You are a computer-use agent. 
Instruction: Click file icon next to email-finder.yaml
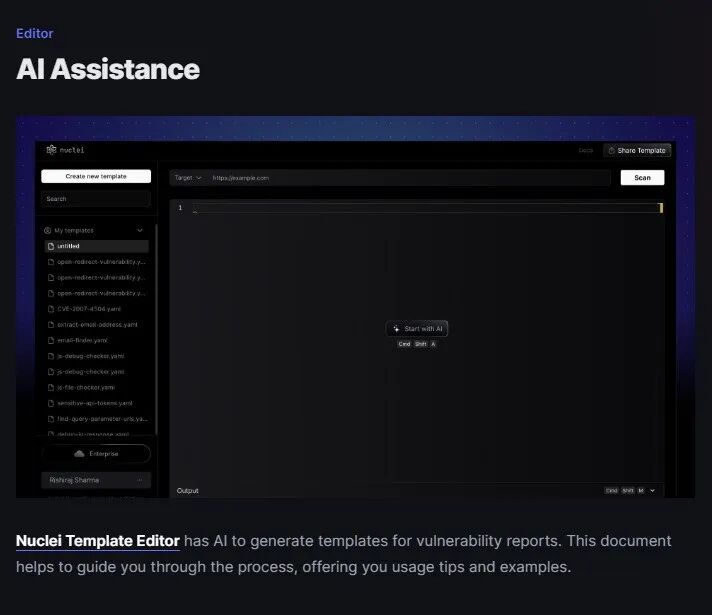51,340
